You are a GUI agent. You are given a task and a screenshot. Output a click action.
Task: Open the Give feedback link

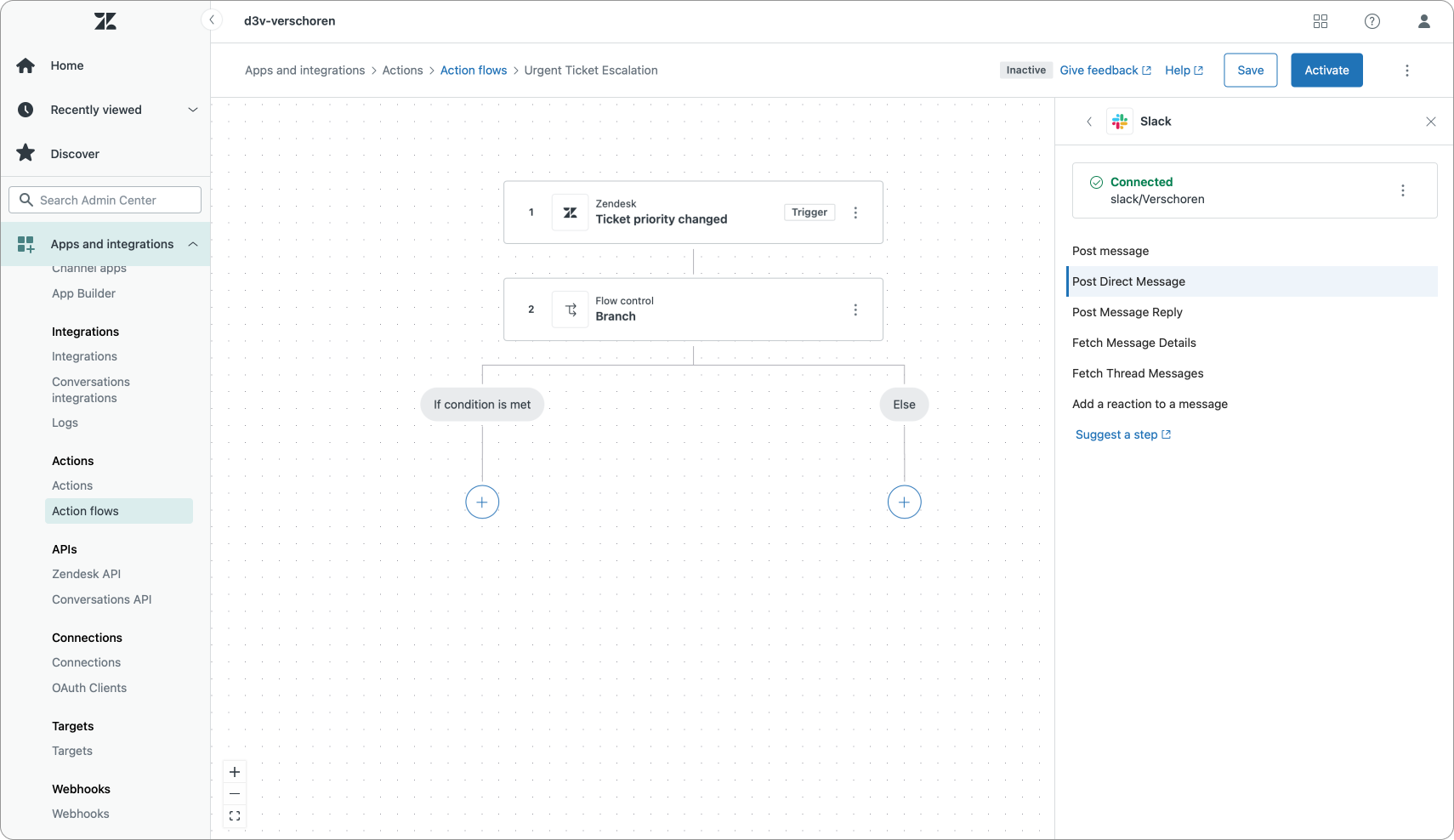coord(1105,71)
